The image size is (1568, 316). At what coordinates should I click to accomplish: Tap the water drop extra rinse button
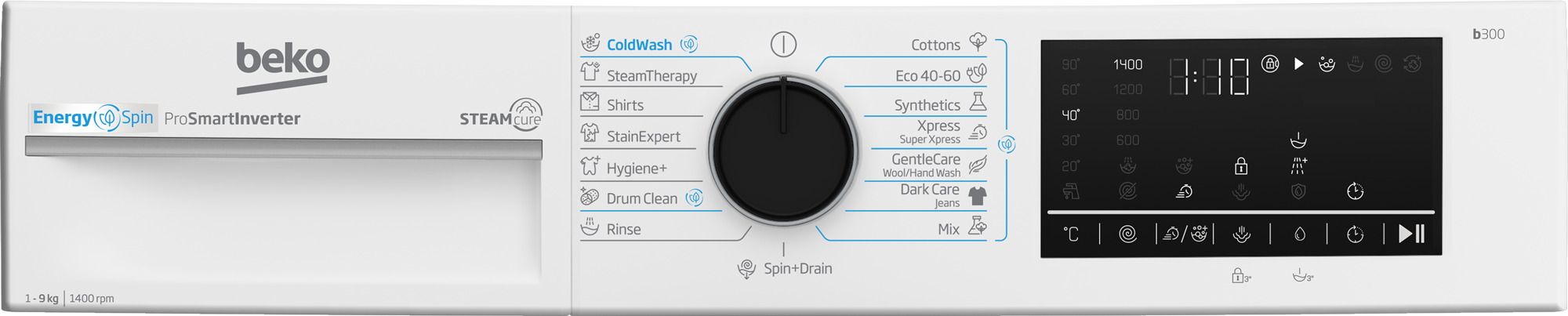pos(1300,234)
